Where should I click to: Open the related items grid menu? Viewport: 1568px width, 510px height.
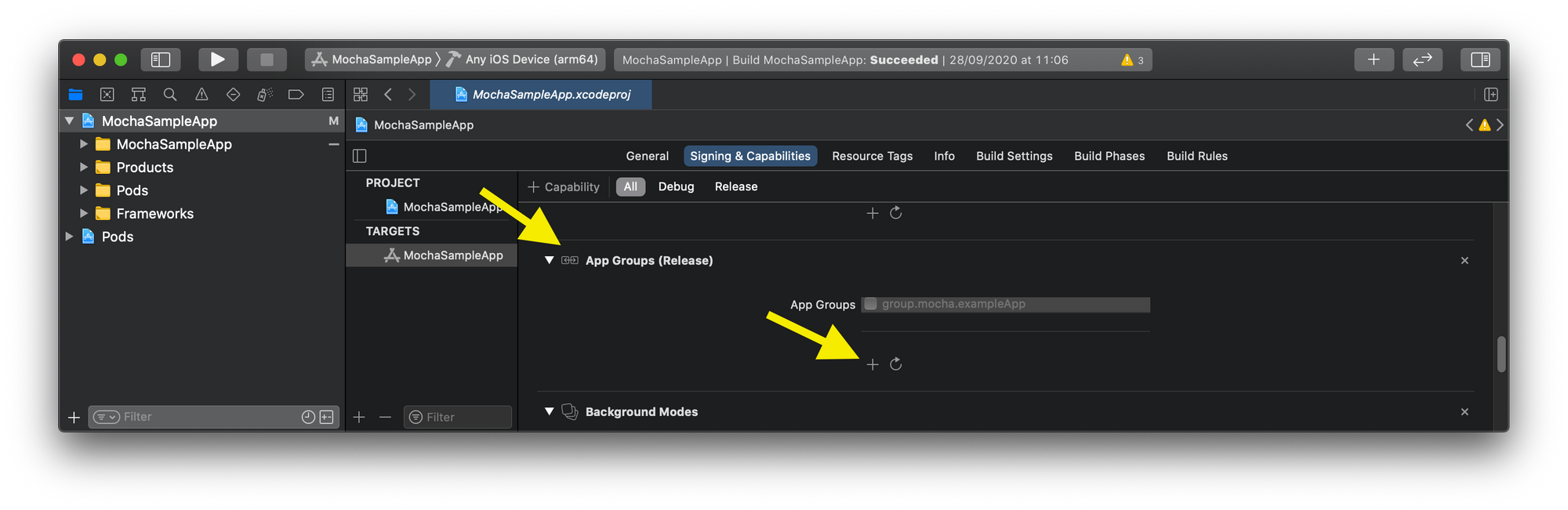[x=361, y=95]
